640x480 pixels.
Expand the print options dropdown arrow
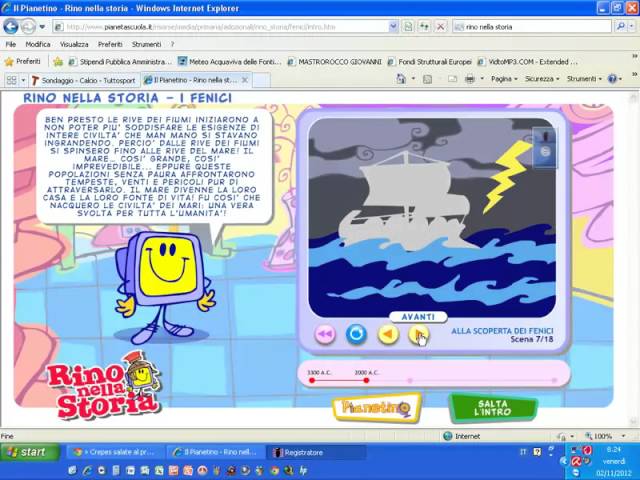point(482,79)
